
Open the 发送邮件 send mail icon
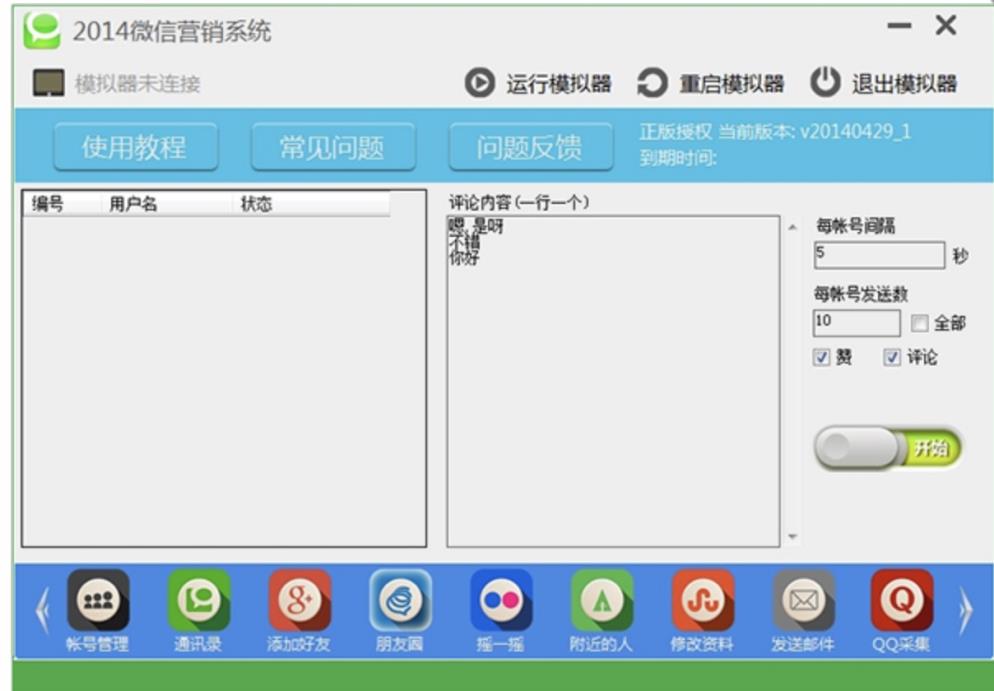(803, 600)
